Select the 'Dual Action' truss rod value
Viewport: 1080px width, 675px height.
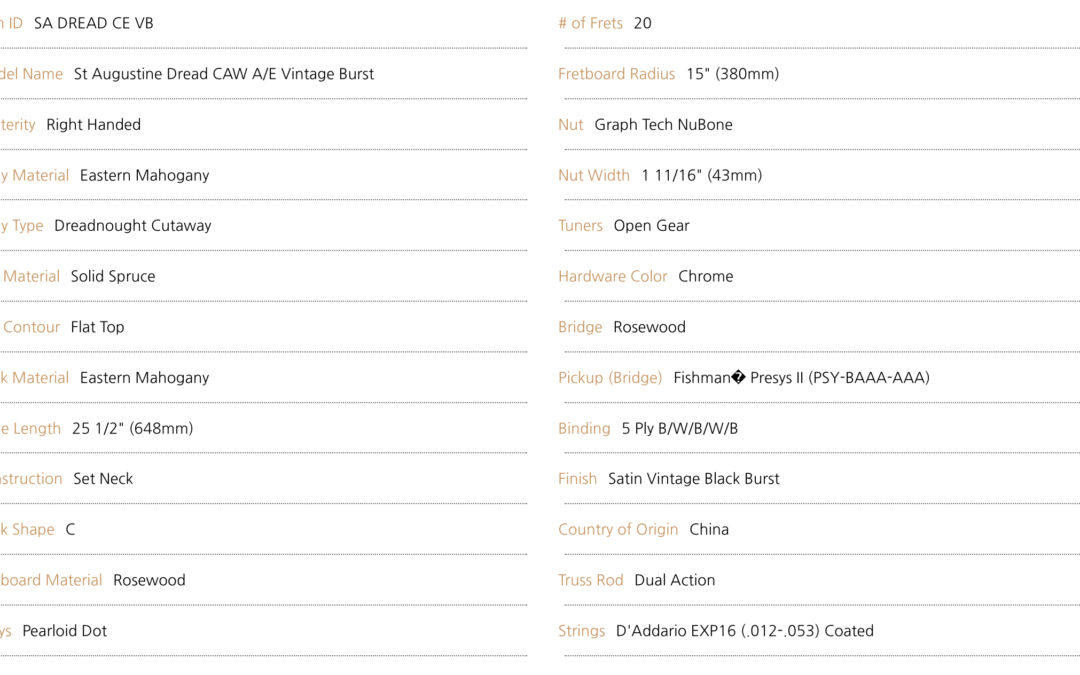(x=674, y=580)
